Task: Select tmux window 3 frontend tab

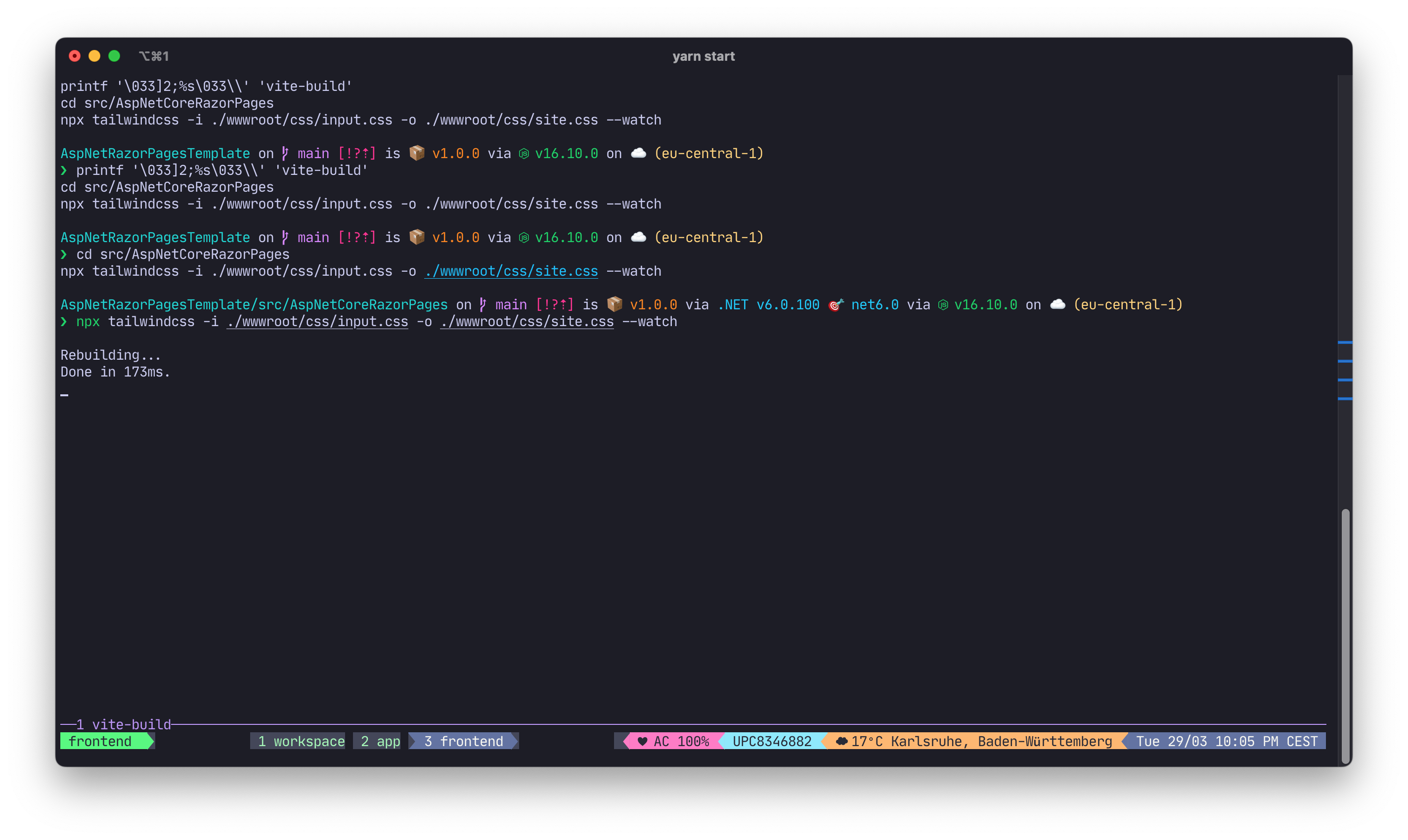Action: (x=463, y=742)
